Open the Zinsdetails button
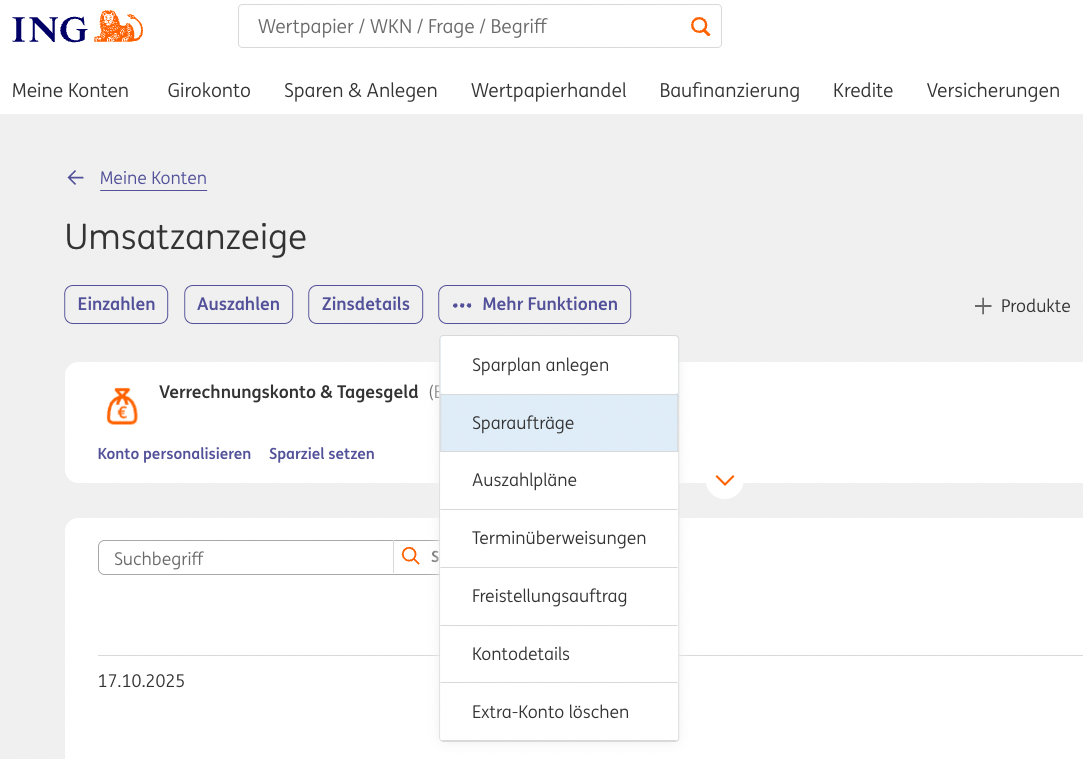This screenshot has height=759, width=1083. (365, 305)
